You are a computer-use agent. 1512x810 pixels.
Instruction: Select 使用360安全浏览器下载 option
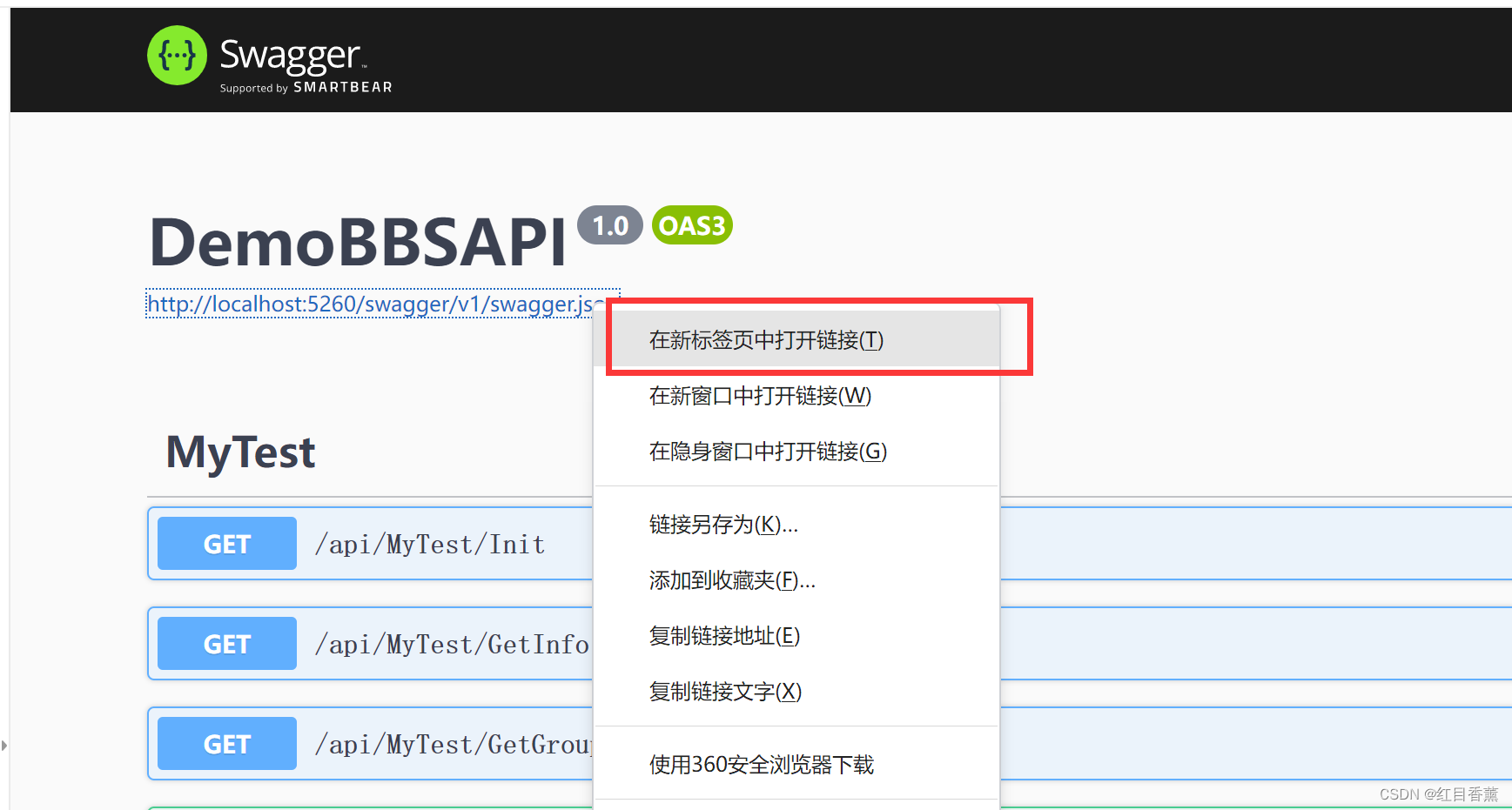point(761,765)
